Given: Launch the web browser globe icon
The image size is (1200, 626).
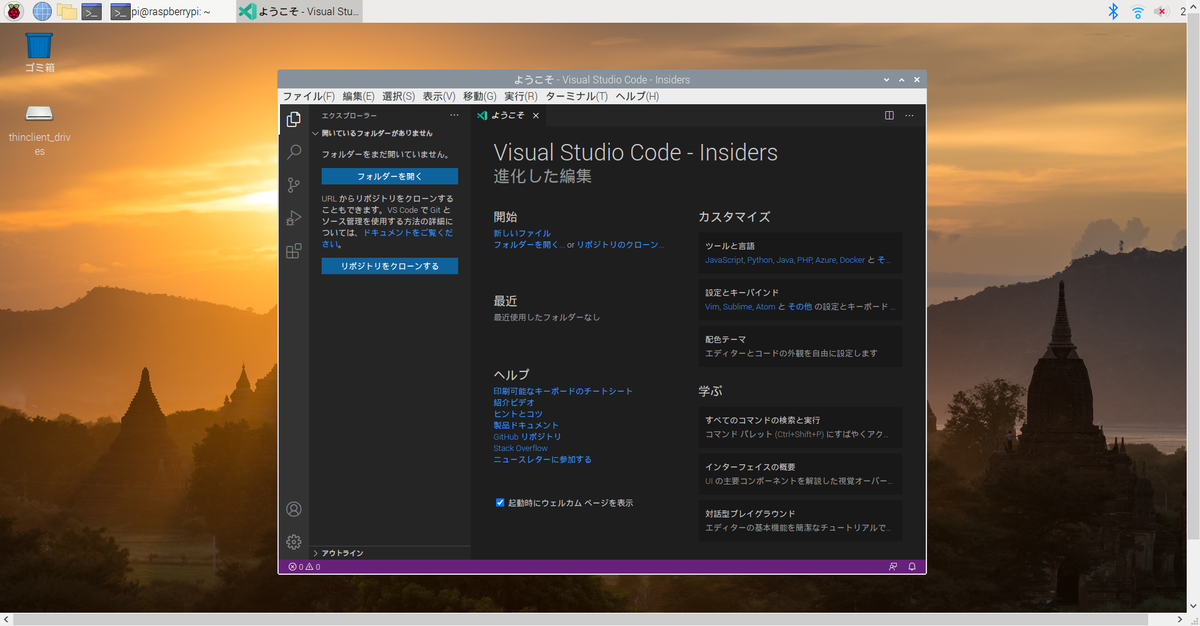Looking at the screenshot, I should pyautogui.click(x=42, y=11).
